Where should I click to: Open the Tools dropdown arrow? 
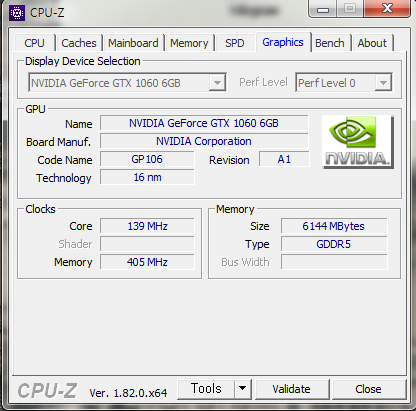click(x=243, y=388)
